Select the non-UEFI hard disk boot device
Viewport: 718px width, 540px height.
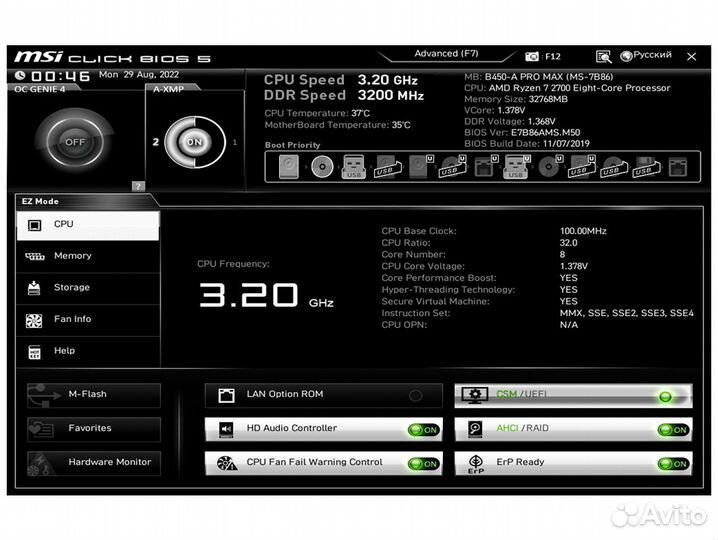pos(288,166)
